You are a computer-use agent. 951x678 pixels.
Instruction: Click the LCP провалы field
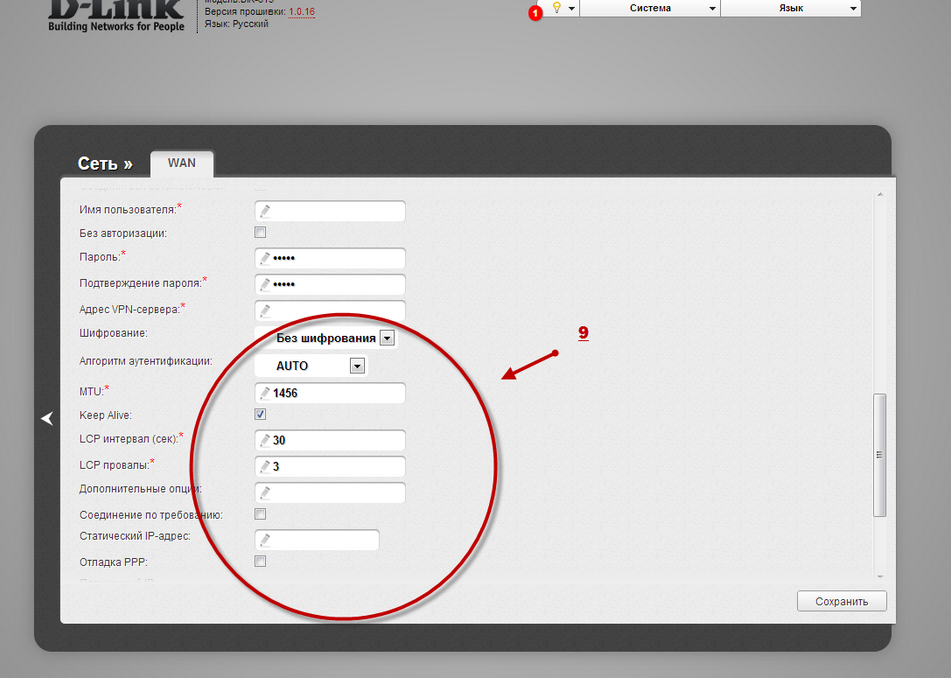pyautogui.click(x=330, y=466)
